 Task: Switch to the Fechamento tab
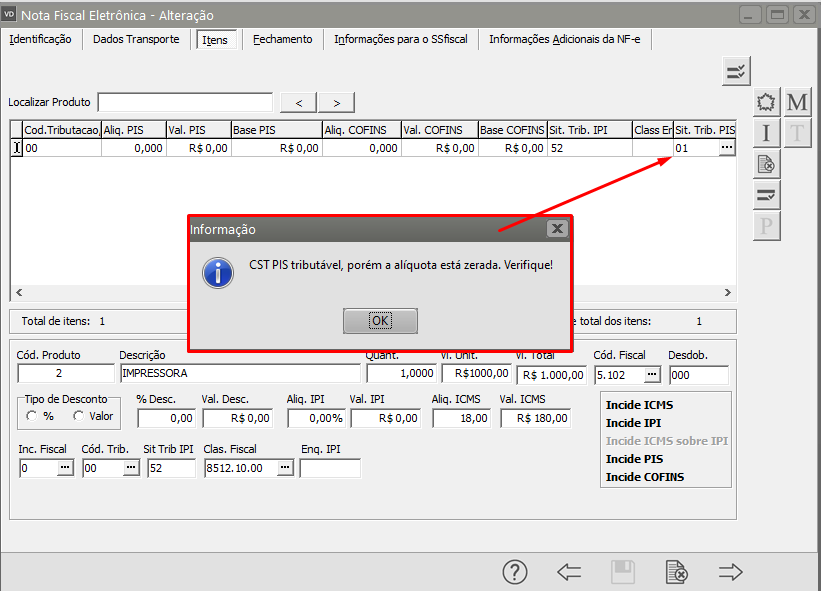point(282,39)
